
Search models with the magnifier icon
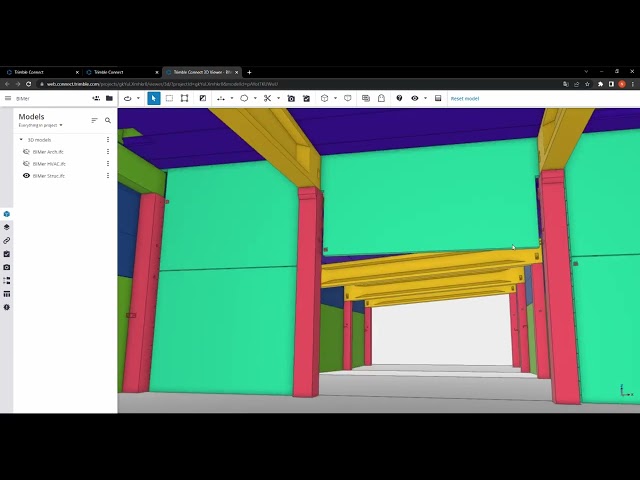click(108, 120)
